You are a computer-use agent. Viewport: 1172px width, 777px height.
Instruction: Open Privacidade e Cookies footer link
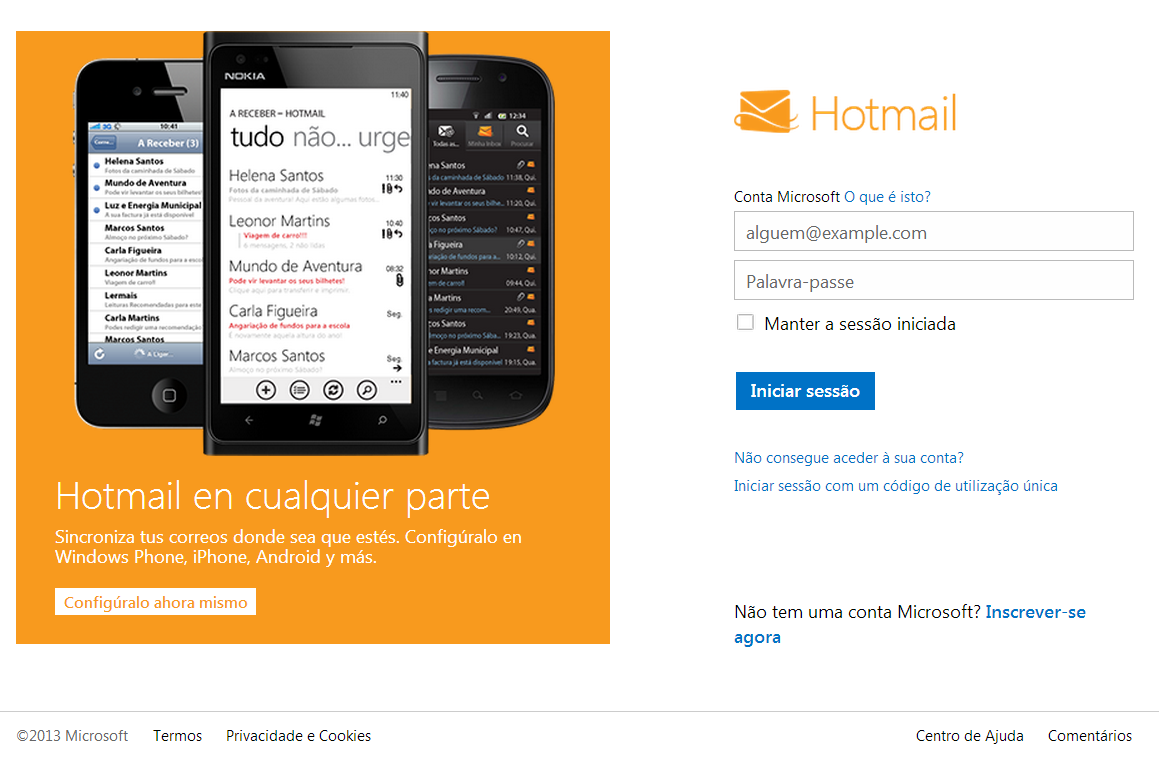[298, 736]
